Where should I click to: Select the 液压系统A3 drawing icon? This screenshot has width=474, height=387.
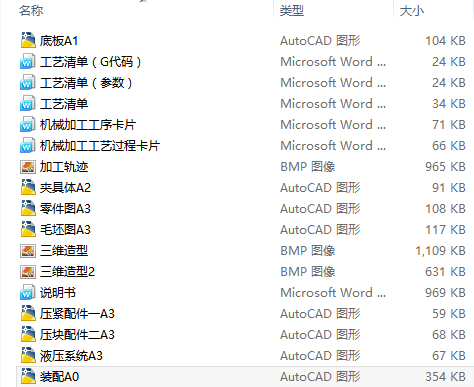[x=28, y=355]
